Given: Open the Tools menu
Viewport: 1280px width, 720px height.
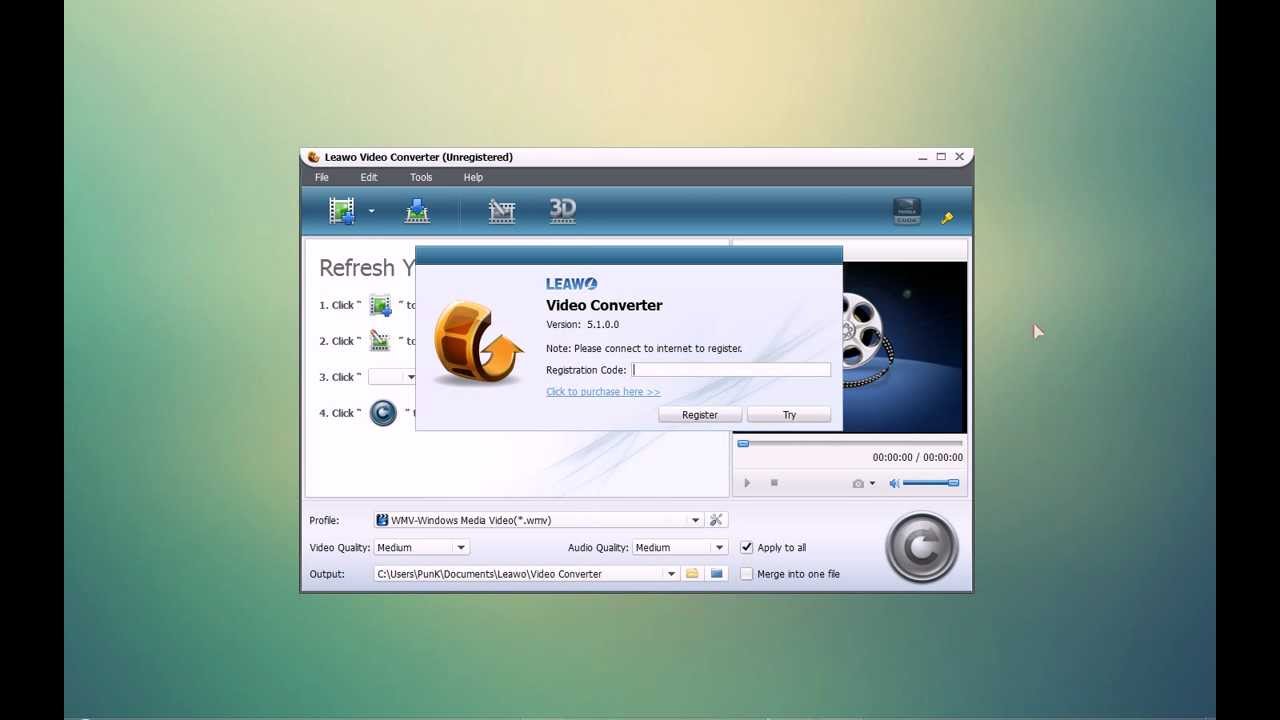Looking at the screenshot, I should click(x=421, y=177).
